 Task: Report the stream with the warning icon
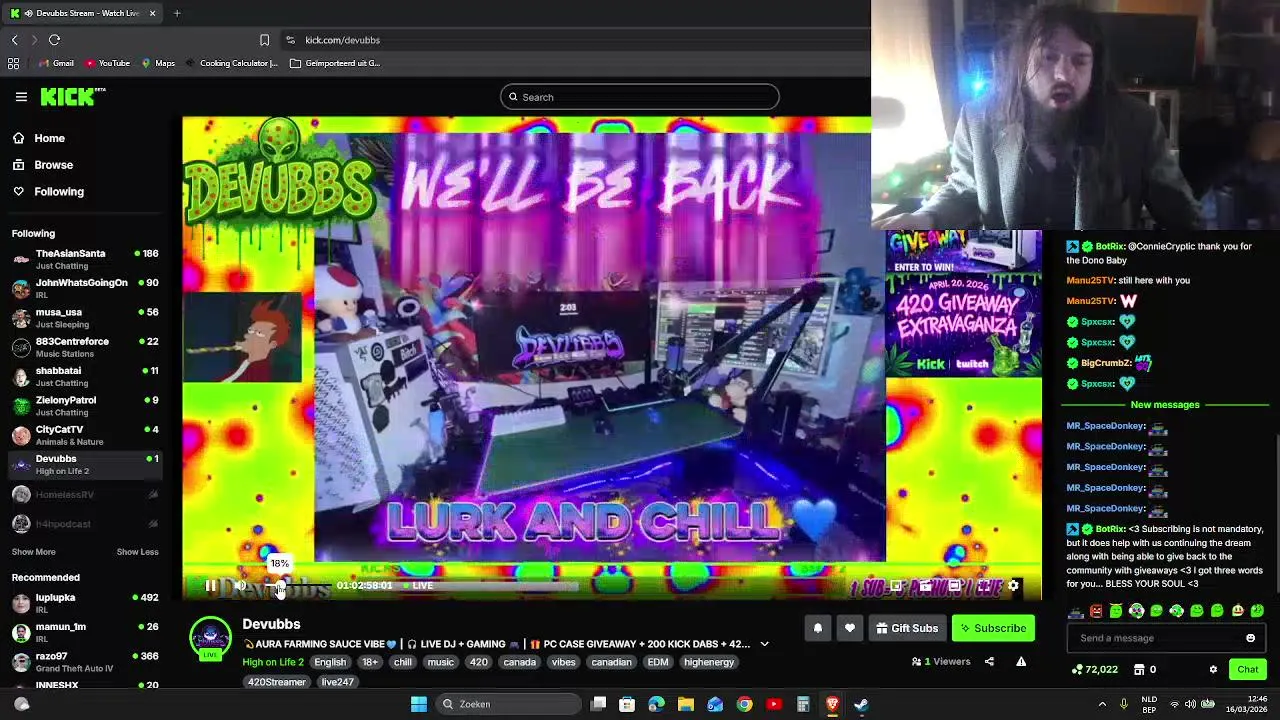coord(1021,661)
